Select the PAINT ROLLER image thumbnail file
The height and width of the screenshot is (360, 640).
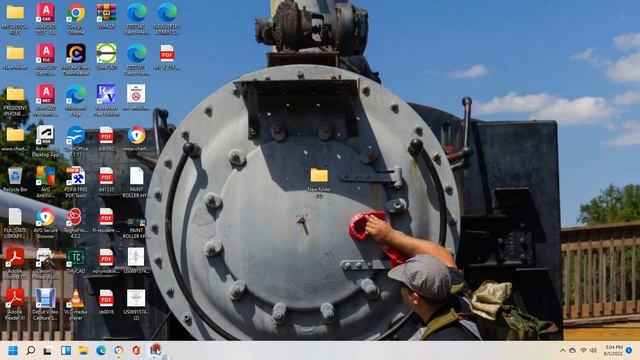(136, 229)
